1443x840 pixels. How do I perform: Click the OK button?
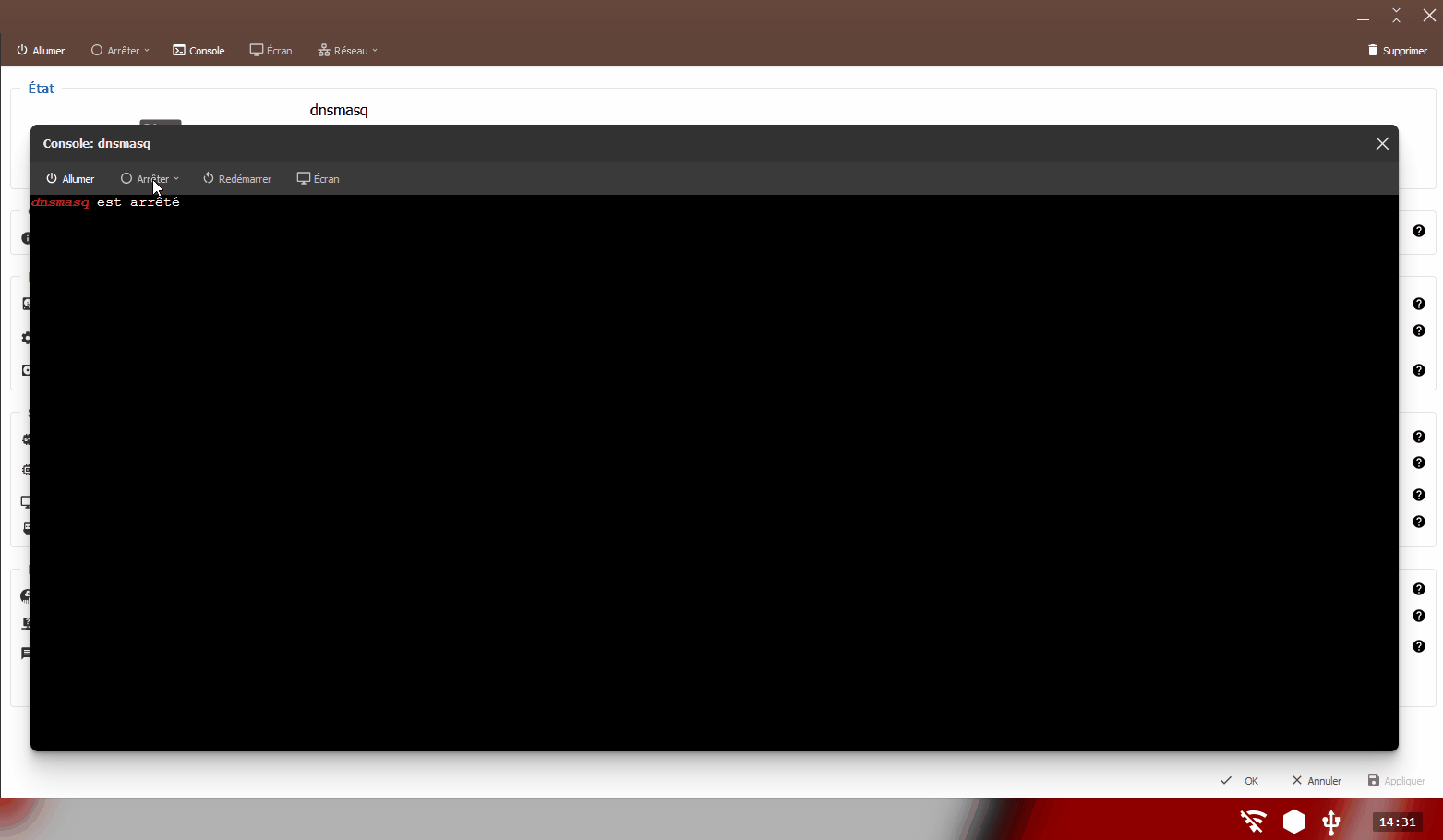[x=1242, y=780]
